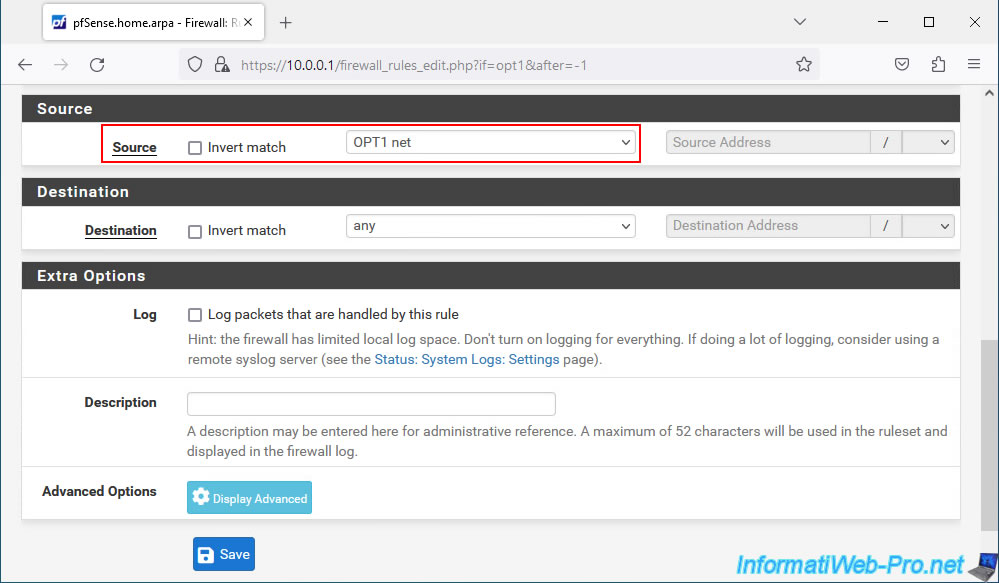Image resolution: width=999 pixels, height=583 pixels.
Task: Expand the Source address subnet mask dropdown
Action: (x=927, y=143)
